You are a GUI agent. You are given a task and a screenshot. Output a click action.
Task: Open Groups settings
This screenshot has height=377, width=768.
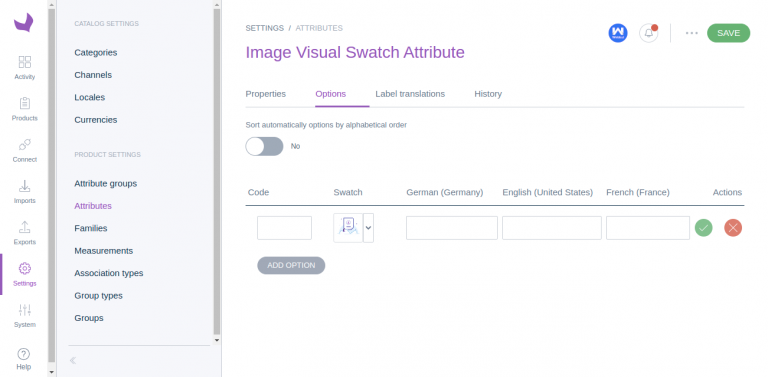point(89,318)
